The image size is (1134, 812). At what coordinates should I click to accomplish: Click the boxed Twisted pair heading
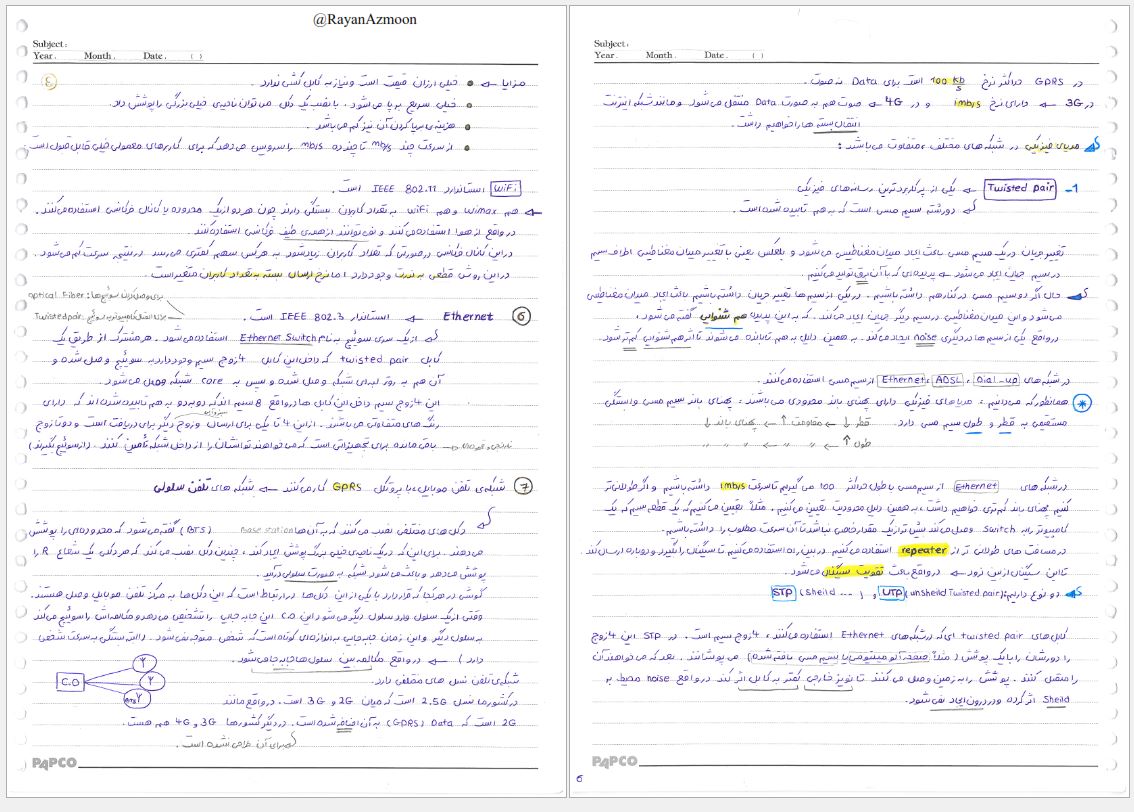pyautogui.click(x=1020, y=189)
